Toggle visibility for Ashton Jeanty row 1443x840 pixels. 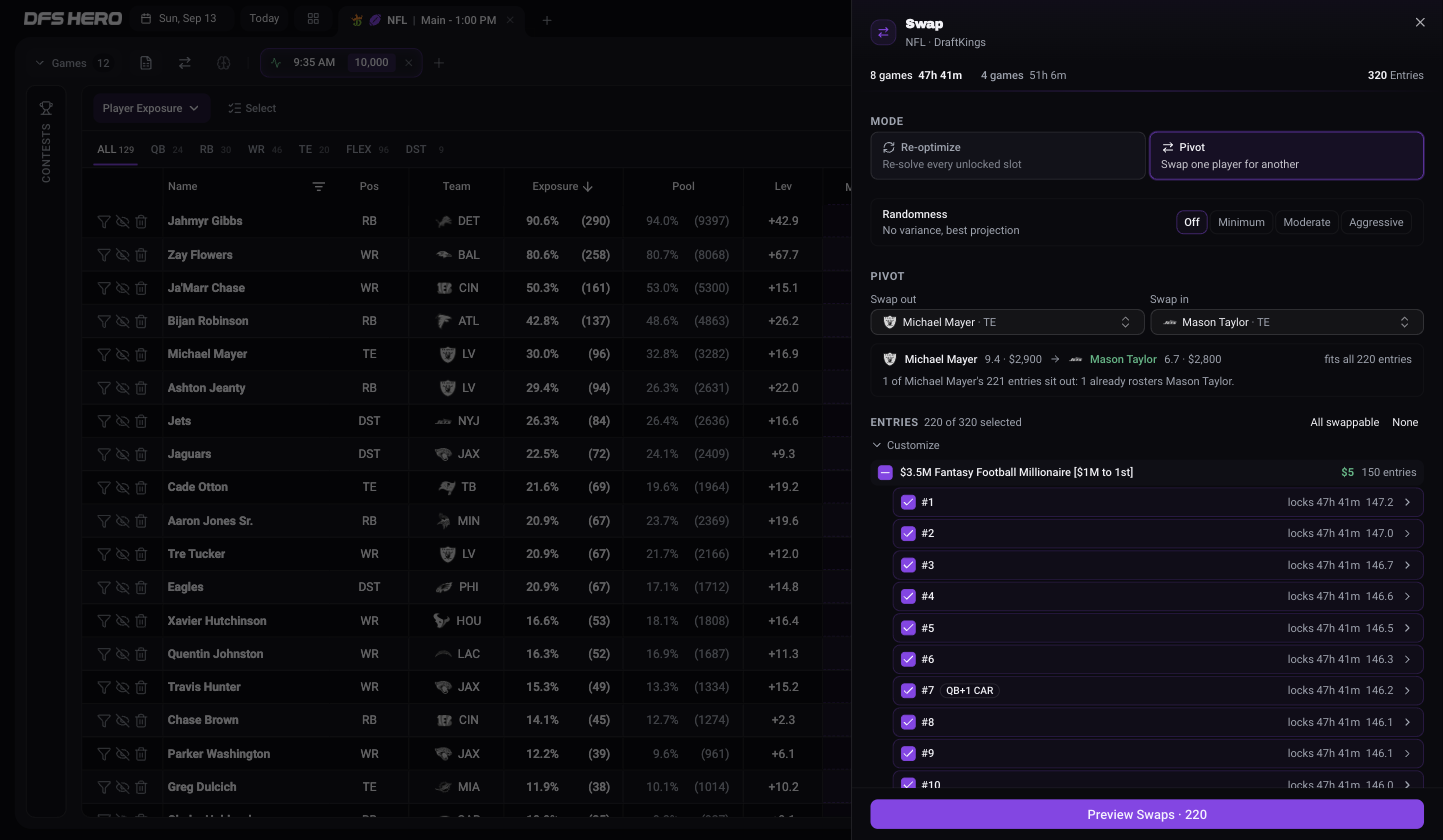tap(122, 388)
